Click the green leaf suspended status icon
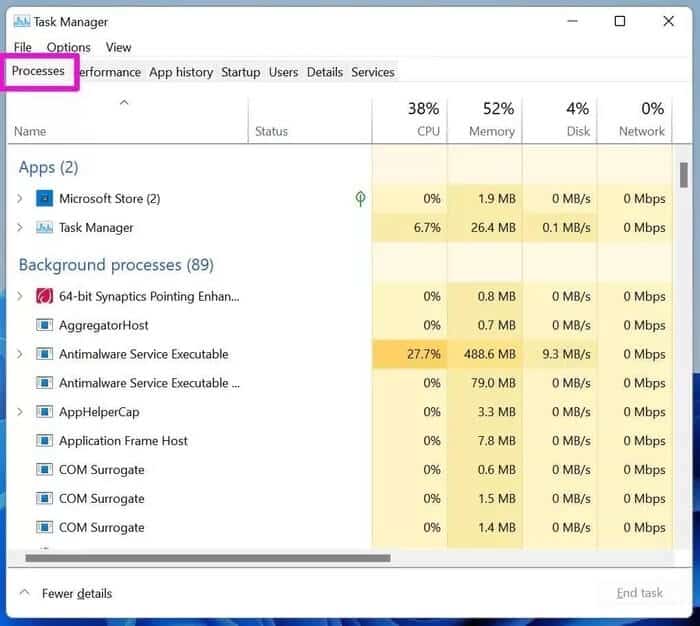 tap(360, 199)
